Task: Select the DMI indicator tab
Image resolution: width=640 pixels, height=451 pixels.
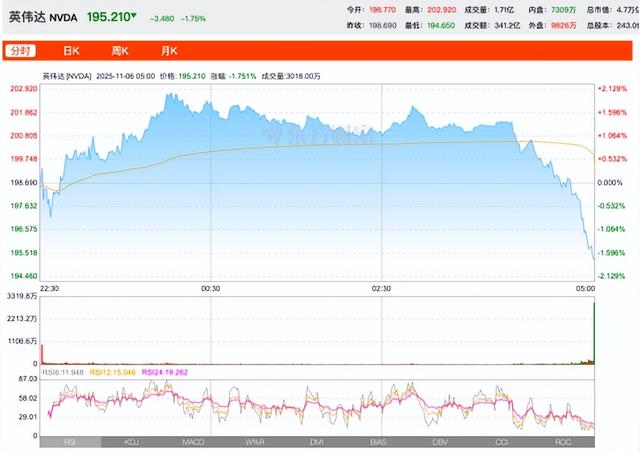Action: coord(317,442)
